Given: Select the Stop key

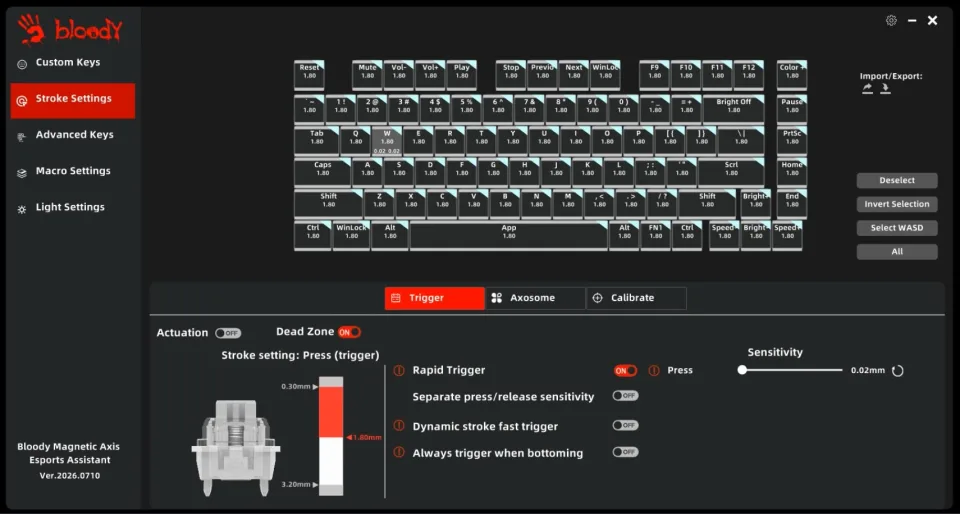Looking at the screenshot, I should pyautogui.click(x=511, y=75).
